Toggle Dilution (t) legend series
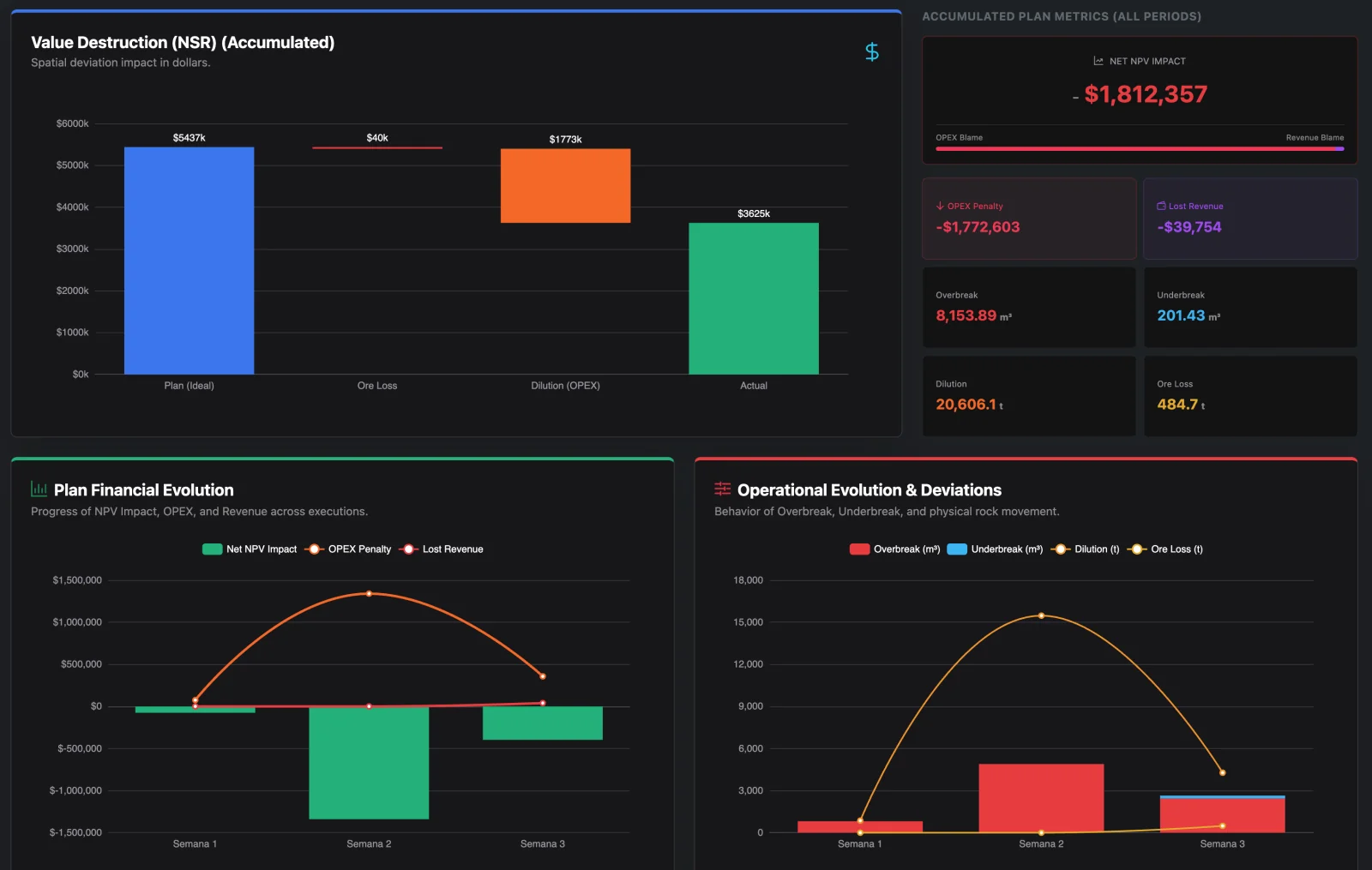This screenshot has height=870, width=1372. point(1086,549)
